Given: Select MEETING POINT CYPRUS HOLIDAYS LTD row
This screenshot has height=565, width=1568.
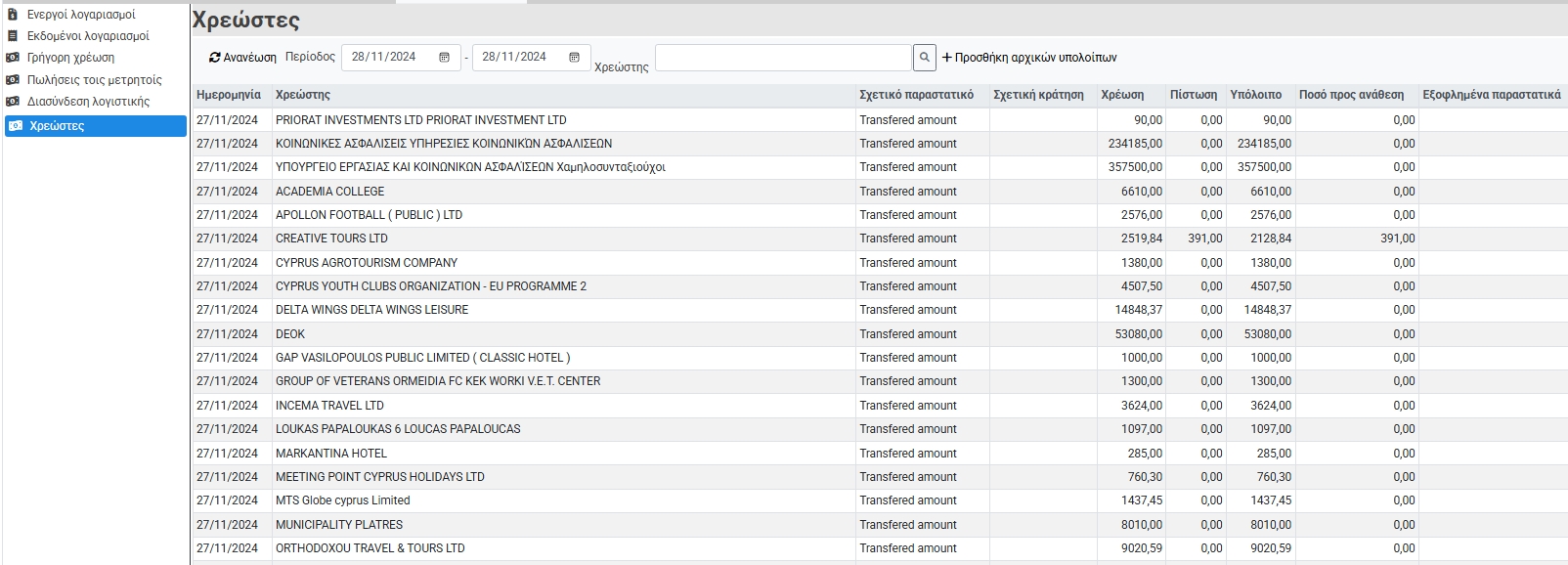Looking at the screenshot, I should 880,477.
